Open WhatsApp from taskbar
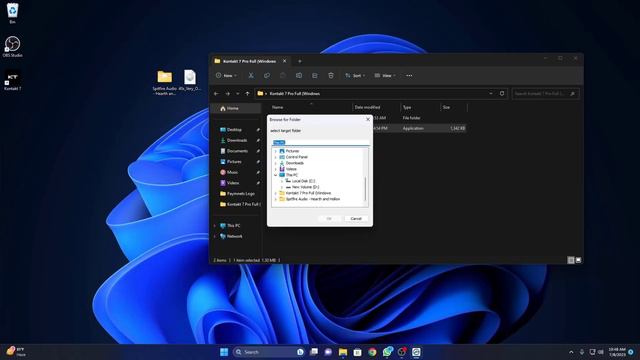The height and width of the screenshot is (360, 640). (387, 351)
